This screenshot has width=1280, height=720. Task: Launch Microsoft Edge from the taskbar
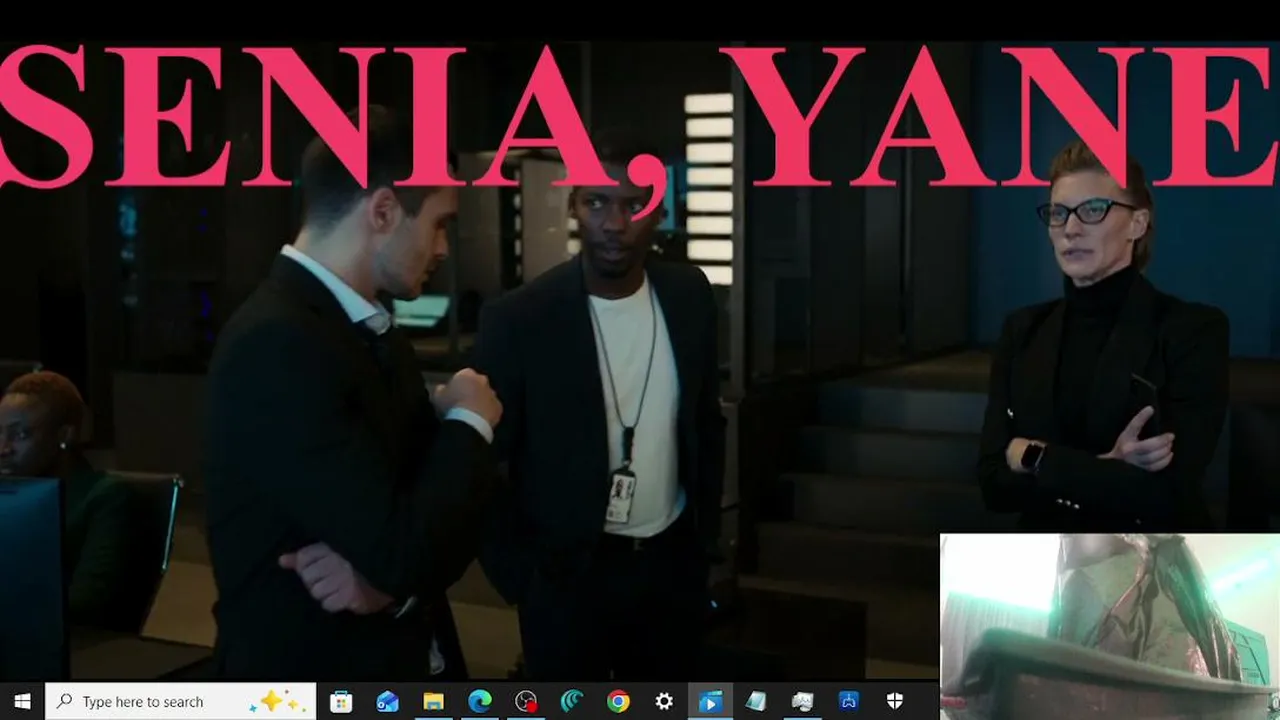click(x=480, y=701)
